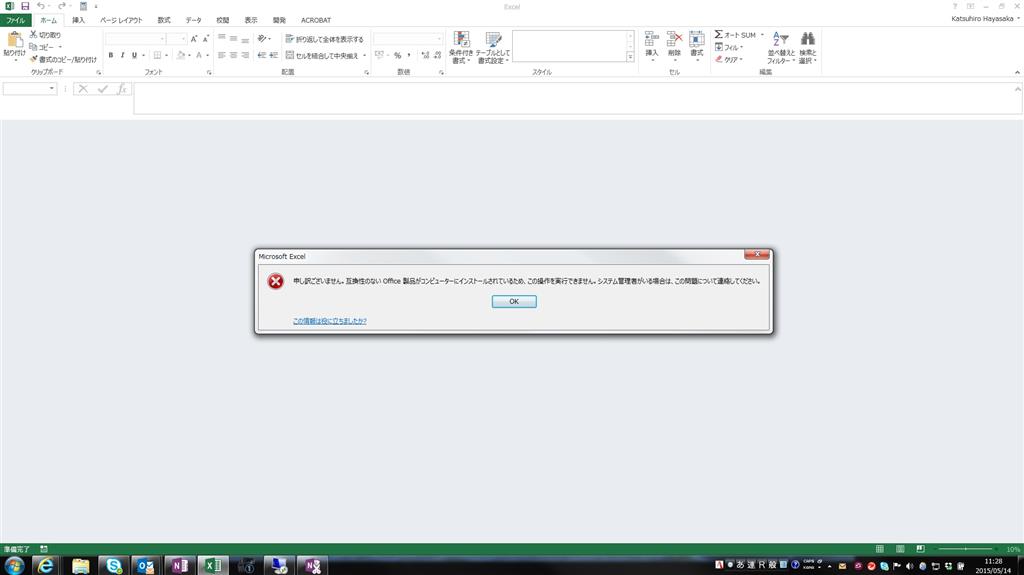Click the bottom align icon
Image resolution: width=1024 pixels, height=575 pixels.
tap(245, 39)
